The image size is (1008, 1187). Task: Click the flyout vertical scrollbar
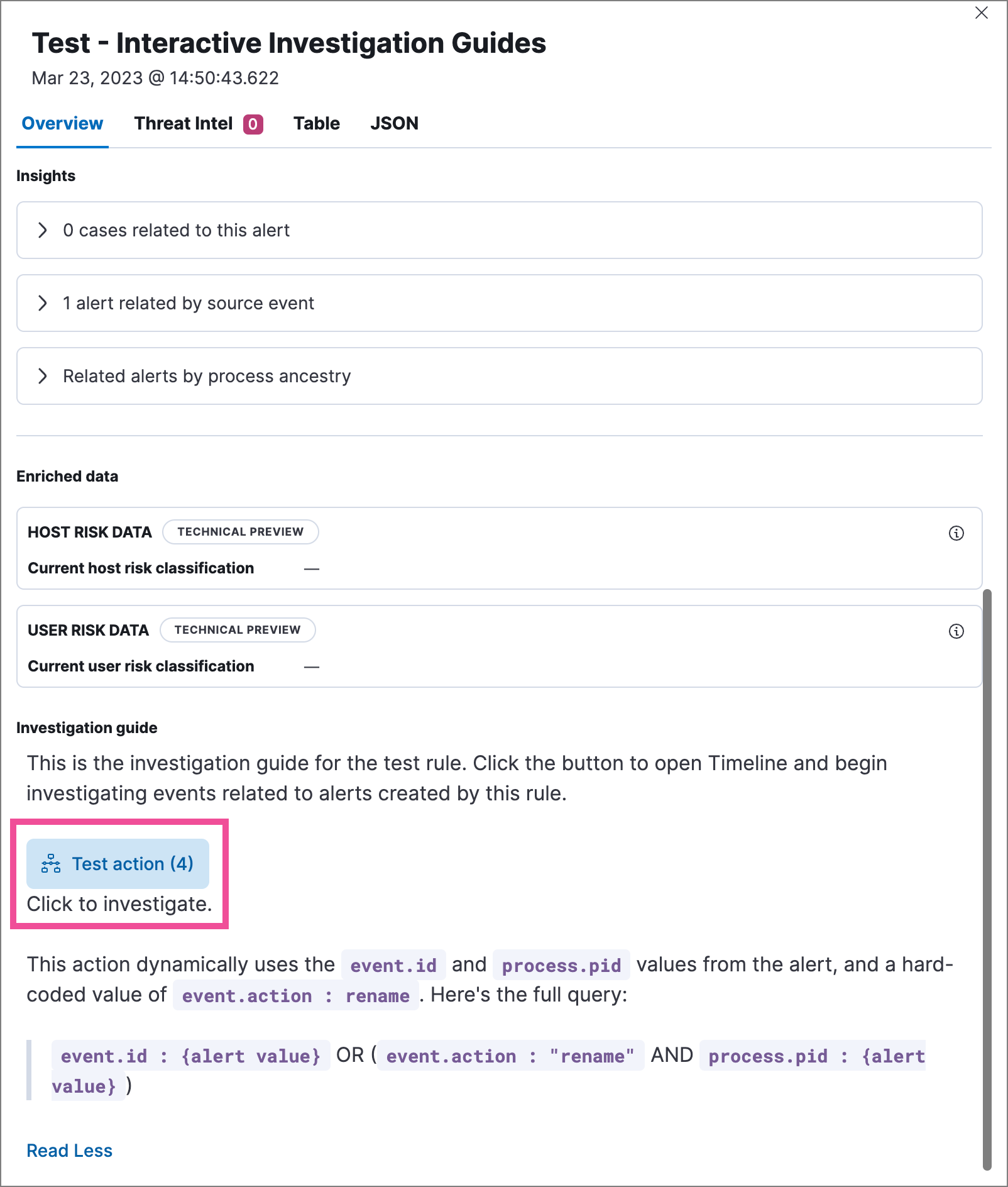(x=987, y=880)
